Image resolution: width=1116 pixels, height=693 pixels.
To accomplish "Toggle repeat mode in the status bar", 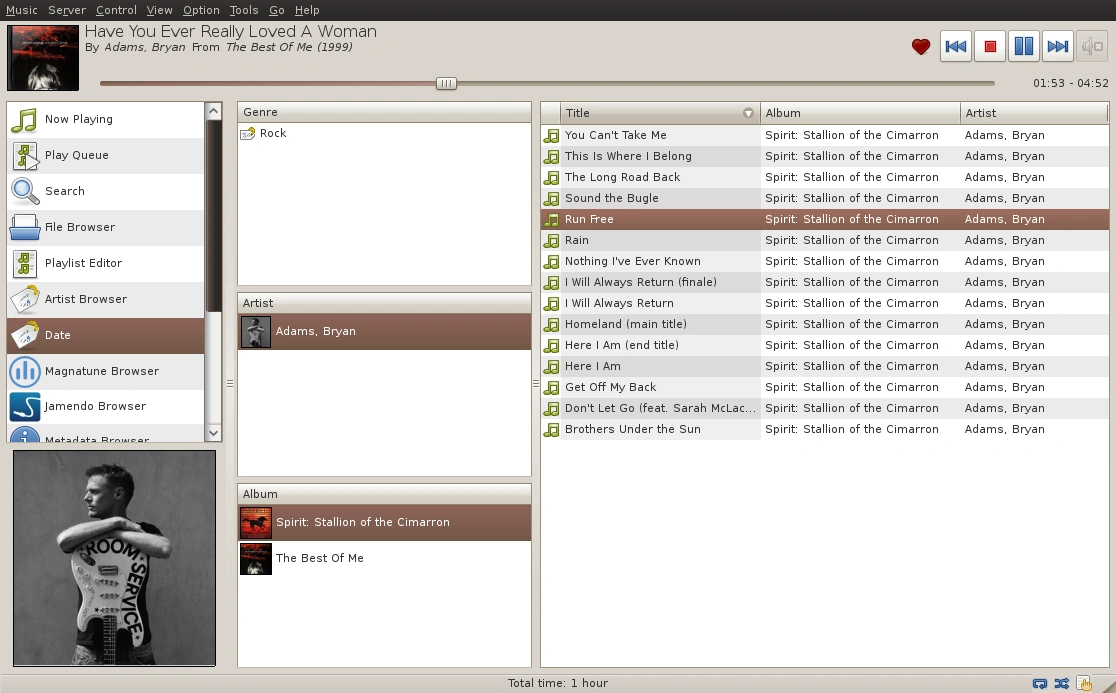I will tap(1040, 684).
